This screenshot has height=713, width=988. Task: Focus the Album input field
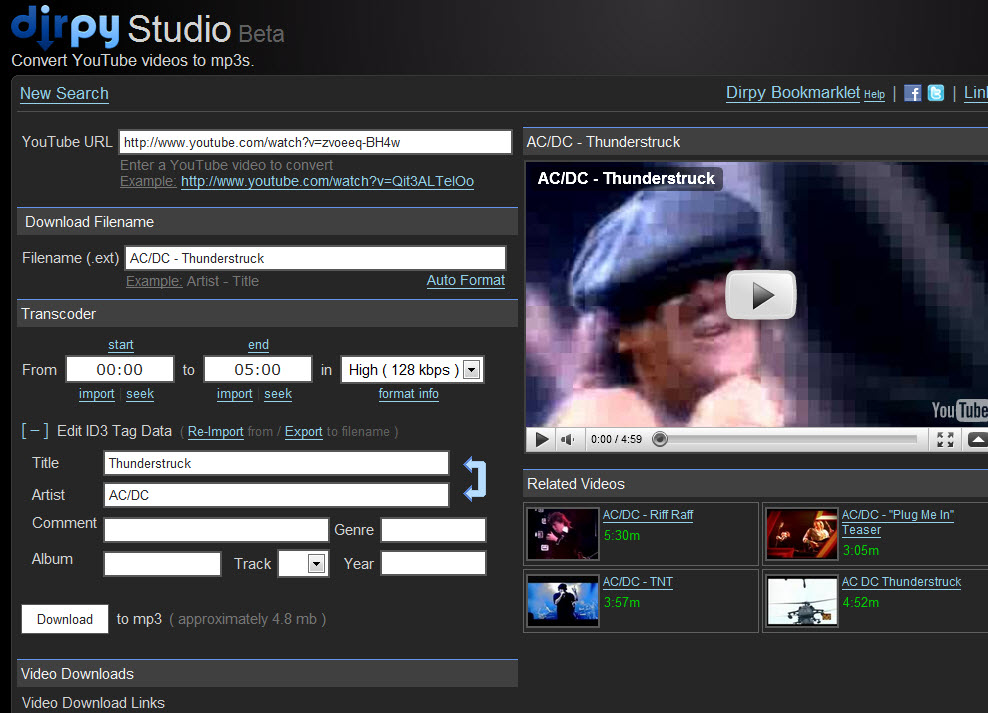tap(162, 564)
